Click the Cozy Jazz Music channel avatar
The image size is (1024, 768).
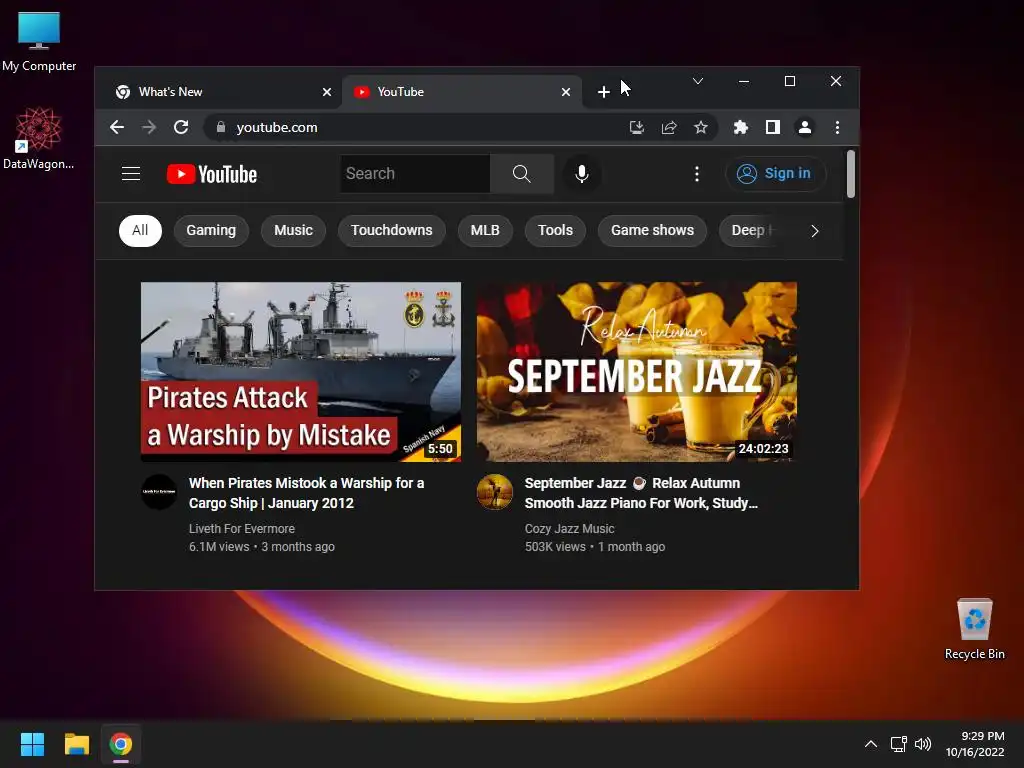coord(494,492)
